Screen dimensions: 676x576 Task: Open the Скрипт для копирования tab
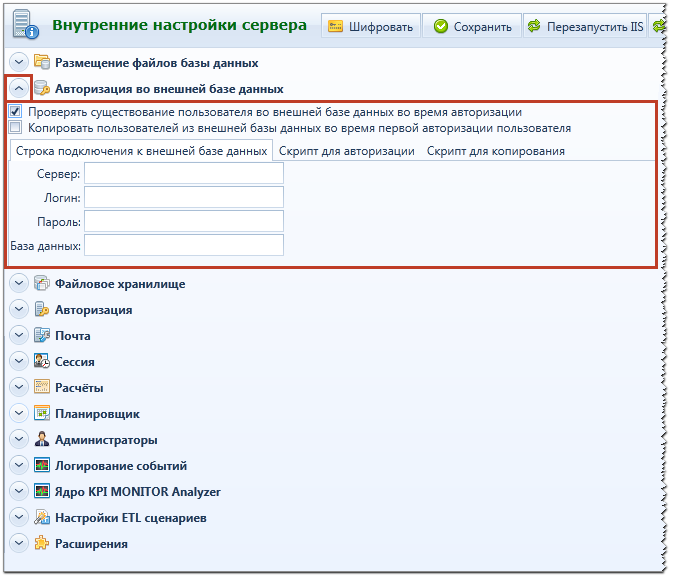(x=496, y=151)
